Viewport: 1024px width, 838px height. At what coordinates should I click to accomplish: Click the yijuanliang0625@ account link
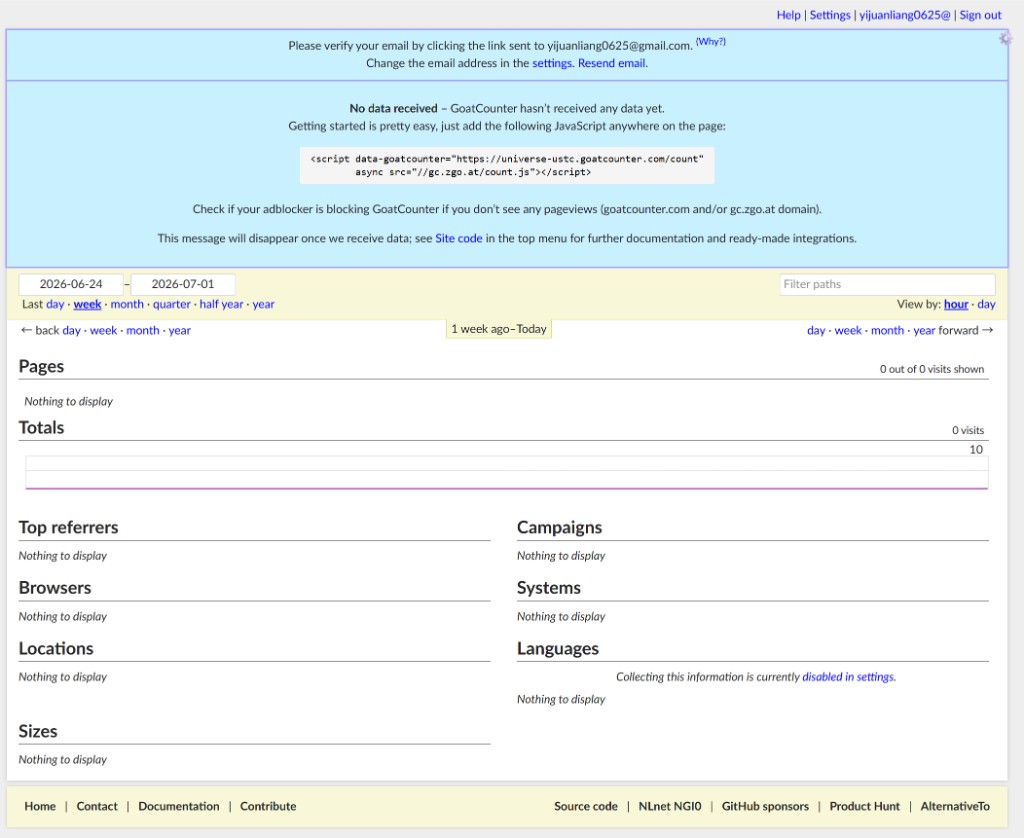pyautogui.click(x=904, y=15)
